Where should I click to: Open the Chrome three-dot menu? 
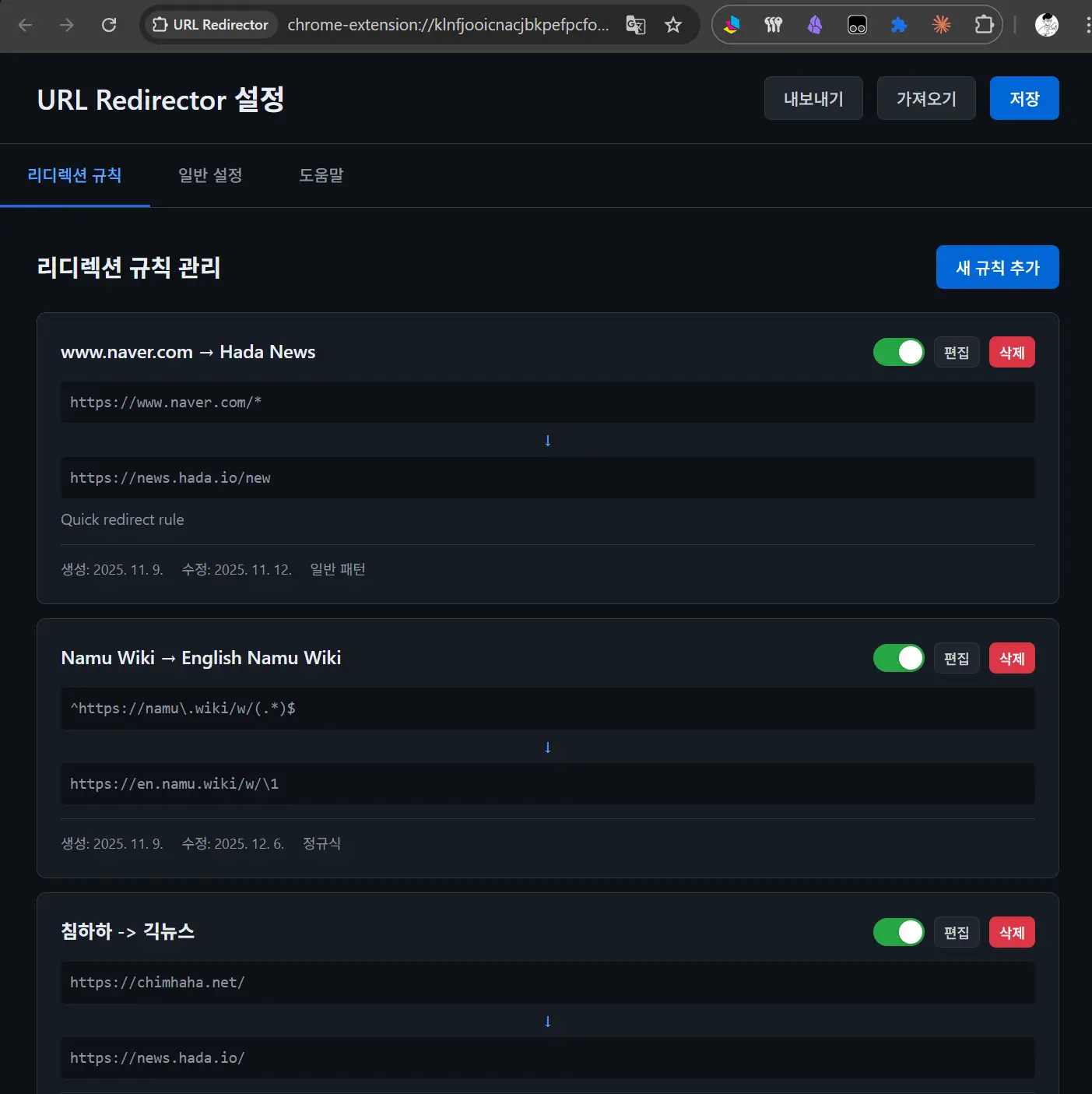coord(1087,25)
